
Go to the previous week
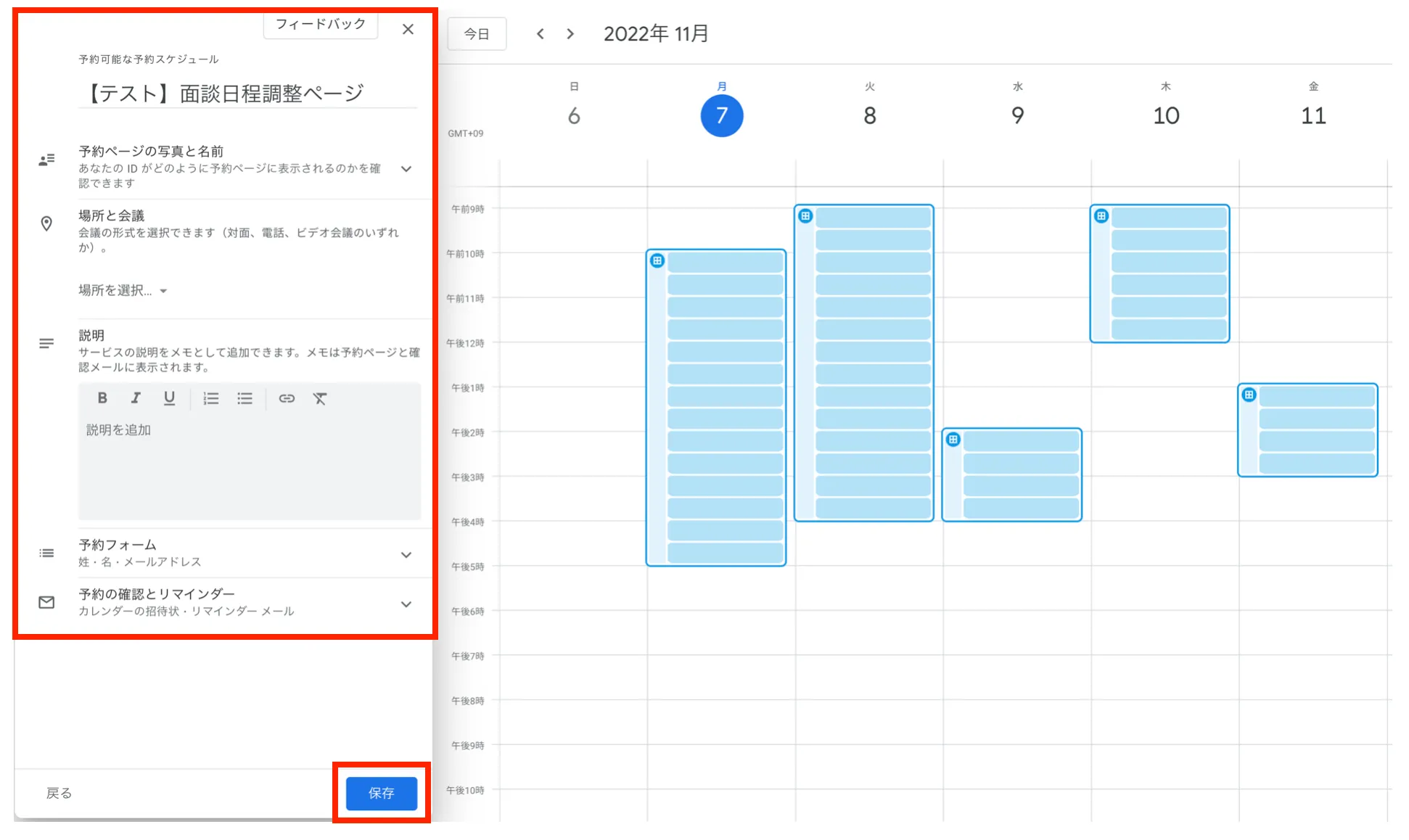point(540,33)
